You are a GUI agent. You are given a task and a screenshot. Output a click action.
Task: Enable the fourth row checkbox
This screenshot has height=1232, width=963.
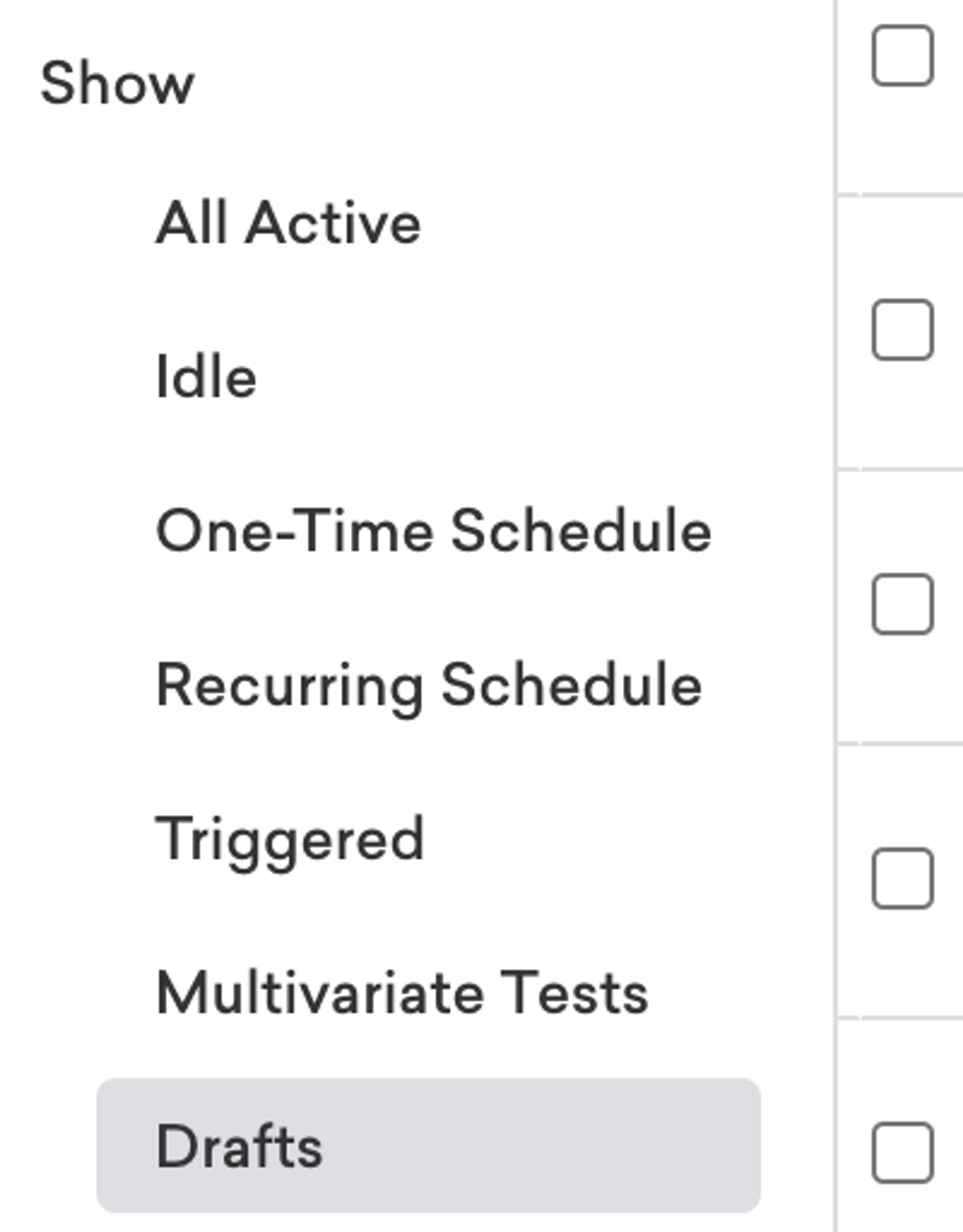903,878
